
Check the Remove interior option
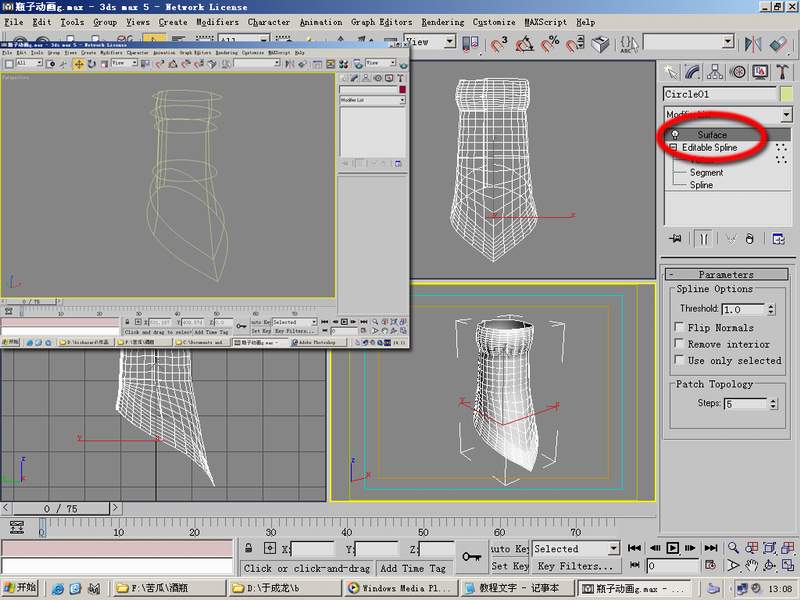coord(680,344)
